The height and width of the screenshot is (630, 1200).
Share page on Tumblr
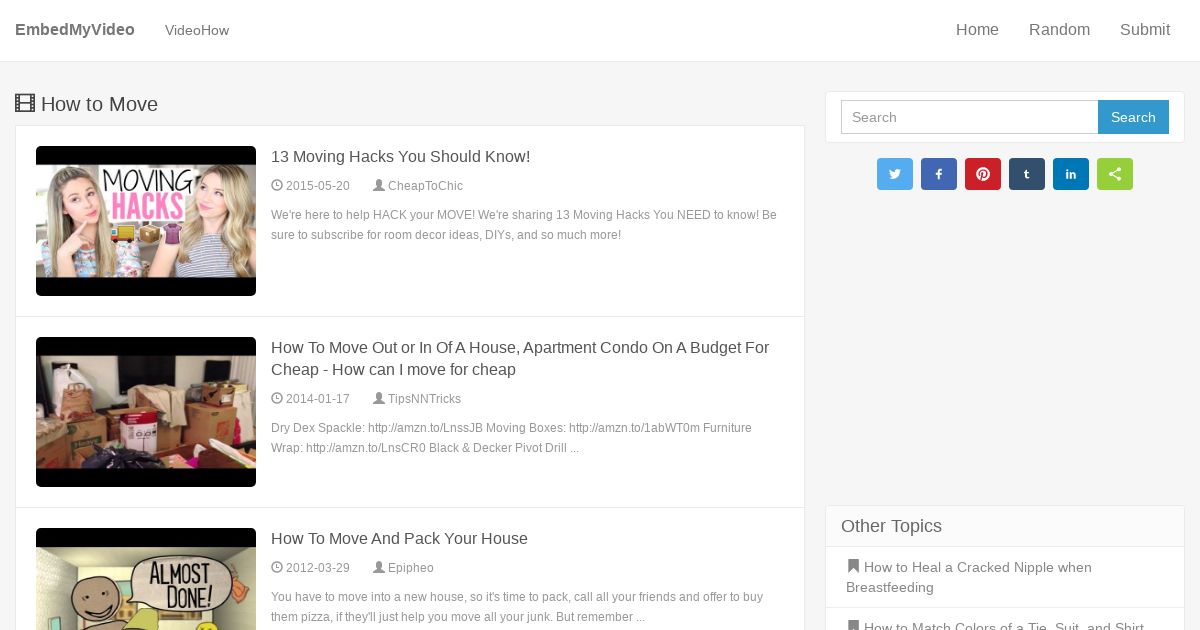1026,174
